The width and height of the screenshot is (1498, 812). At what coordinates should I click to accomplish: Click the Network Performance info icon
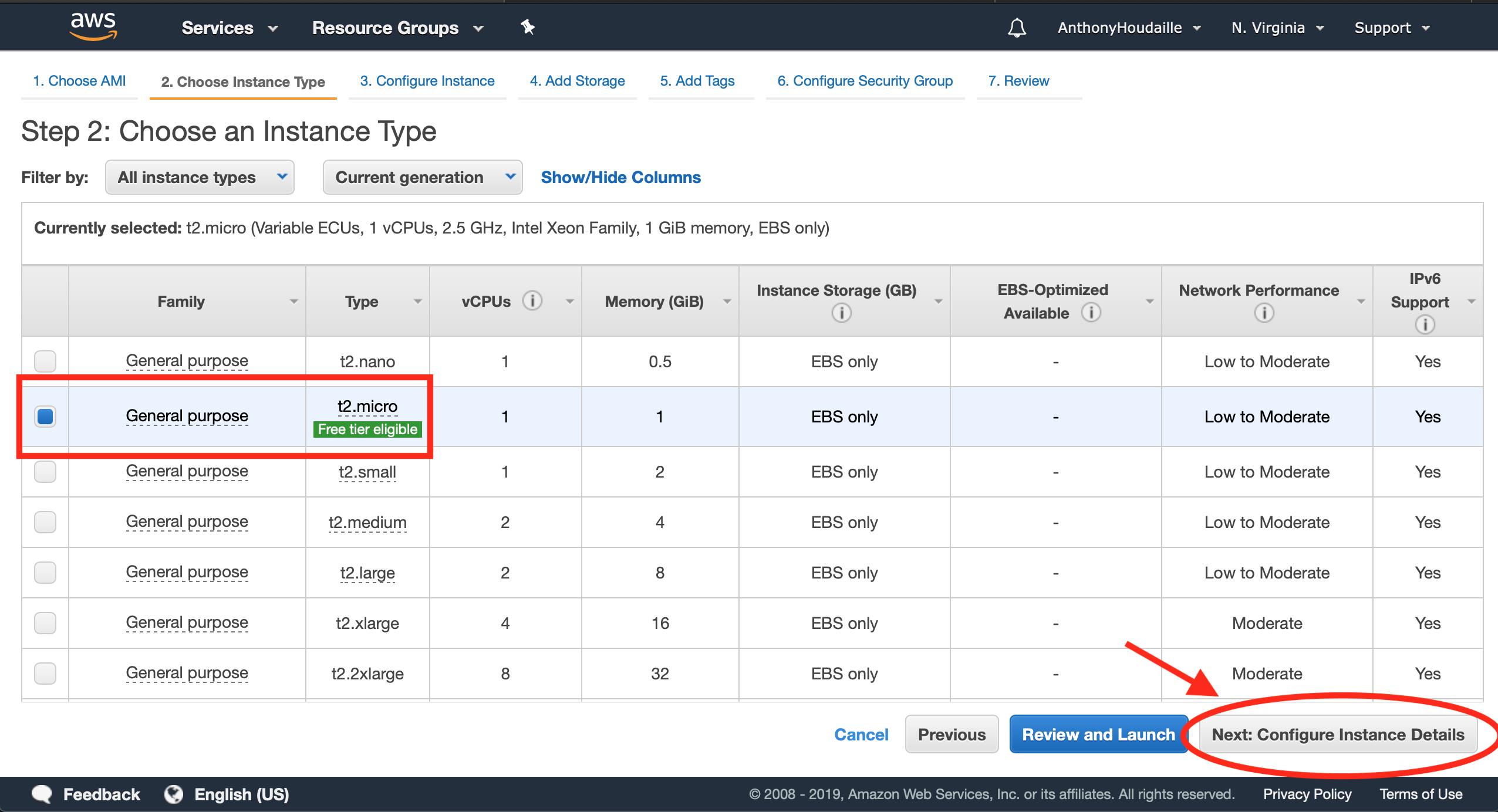[x=1264, y=313]
